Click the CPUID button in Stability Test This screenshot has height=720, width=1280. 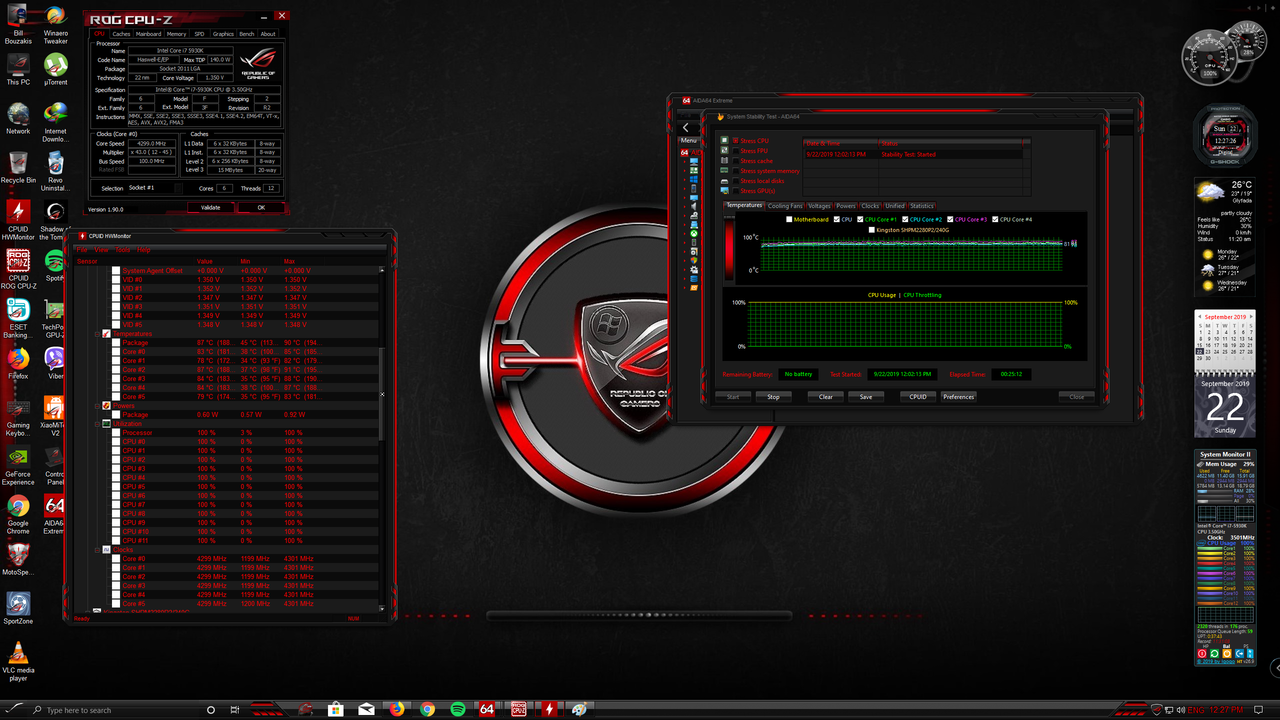(x=918, y=397)
